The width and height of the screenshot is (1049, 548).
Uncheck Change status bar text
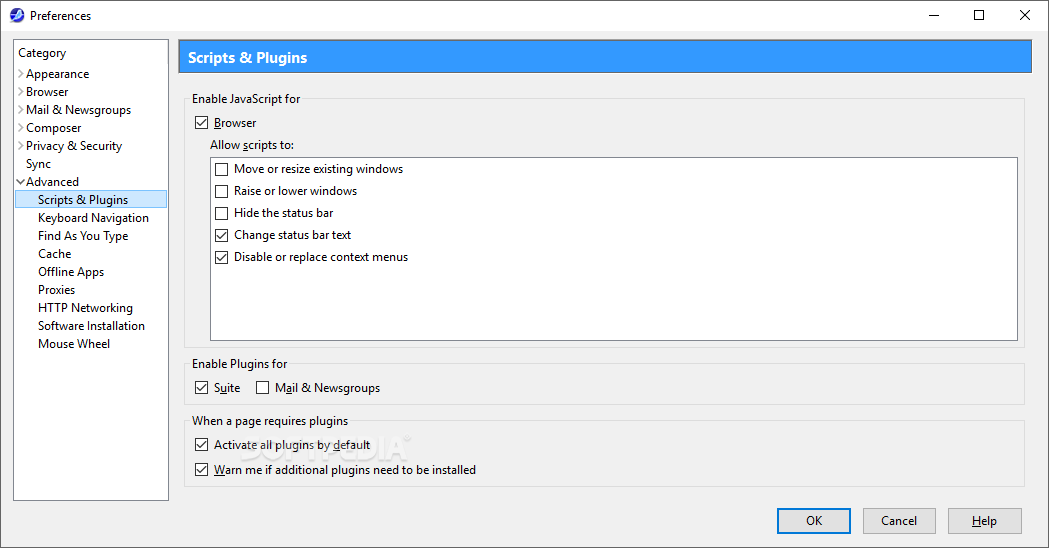tap(221, 236)
